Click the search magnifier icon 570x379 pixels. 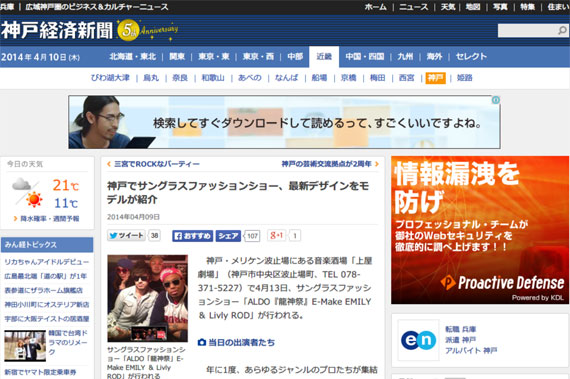point(562,31)
